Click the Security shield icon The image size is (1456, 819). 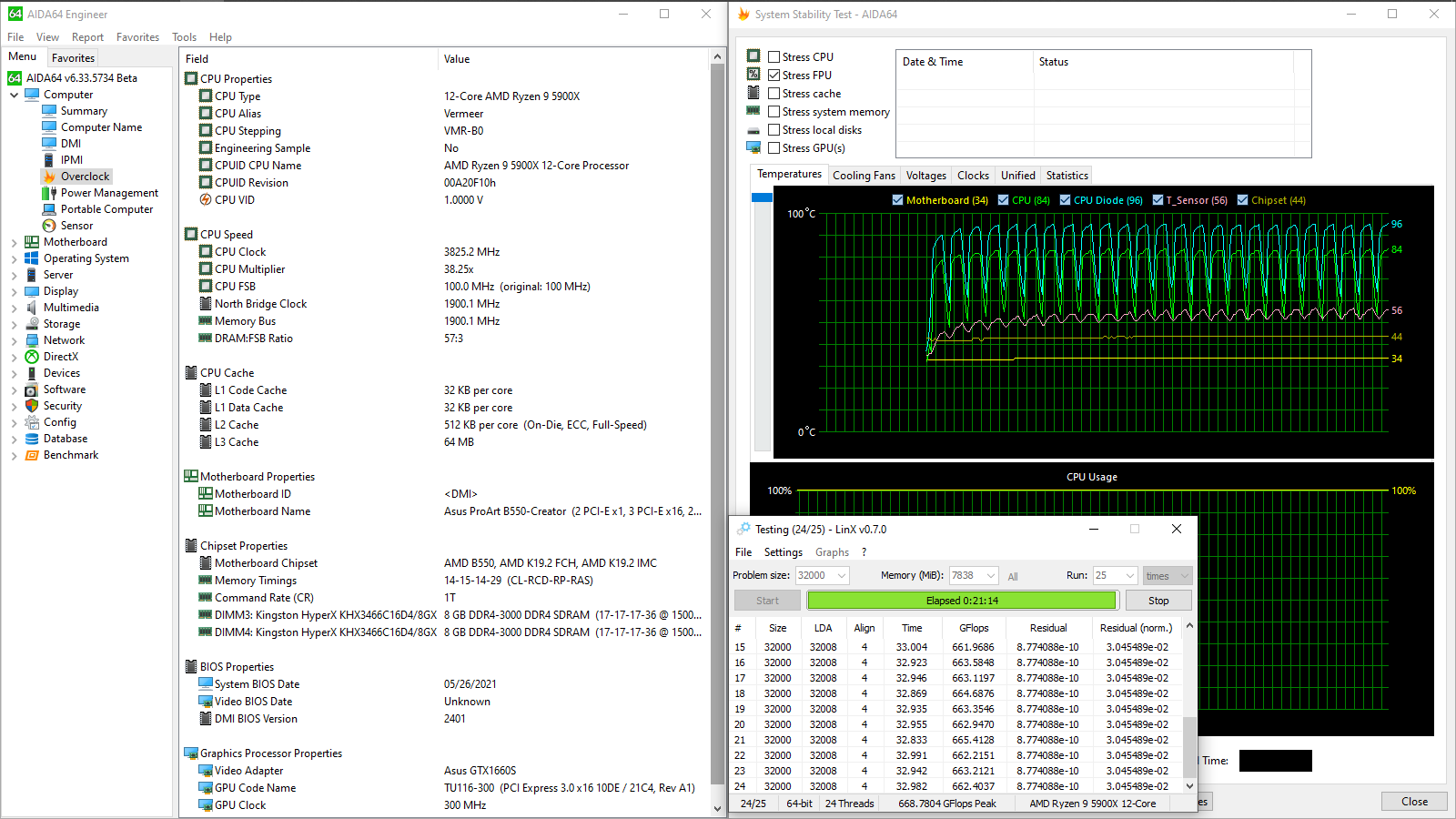point(32,406)
